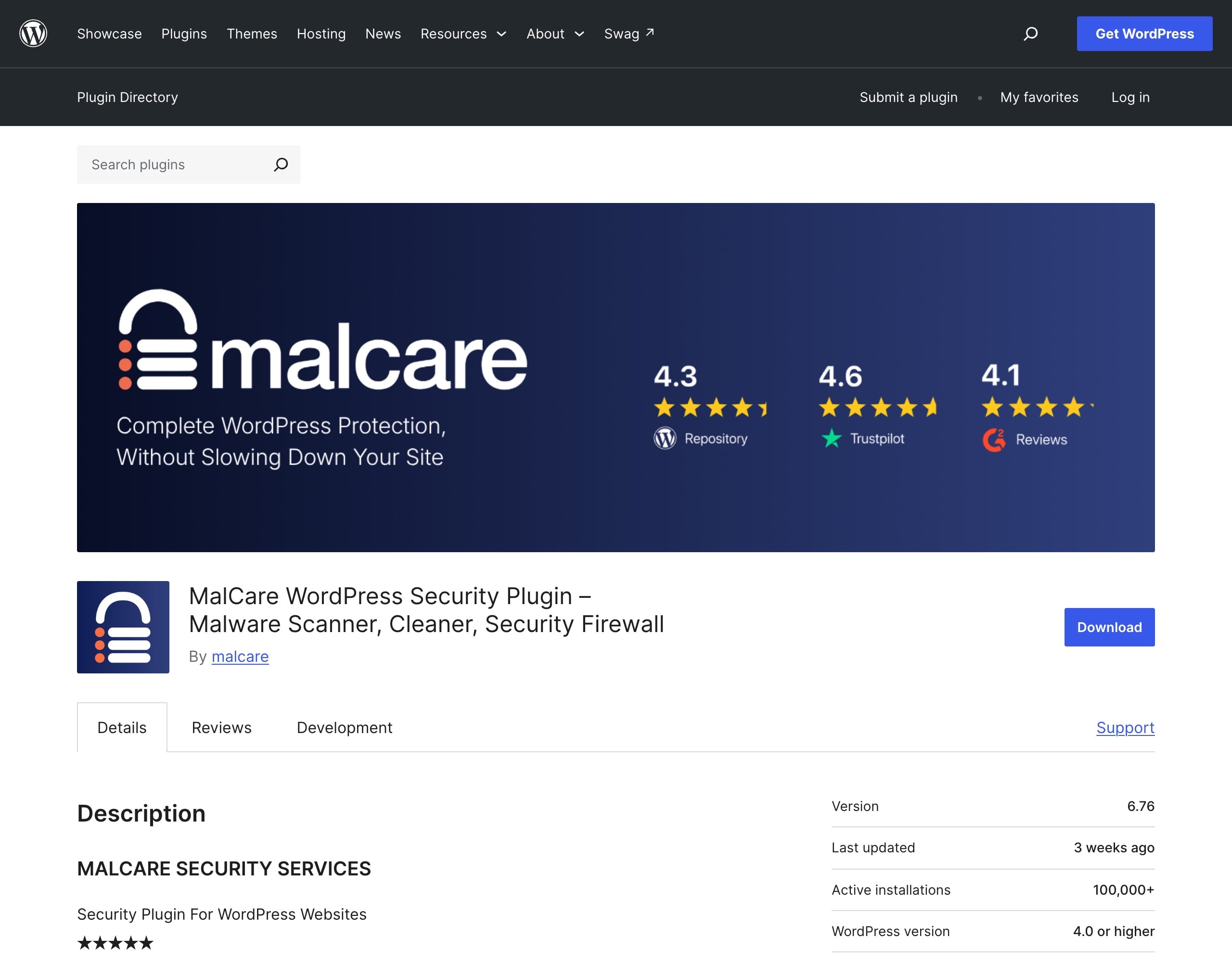The image size is (1232, 962).
Task: Click the MALCARE SECURITY SERVICES heading
Action: coord(224,868)
